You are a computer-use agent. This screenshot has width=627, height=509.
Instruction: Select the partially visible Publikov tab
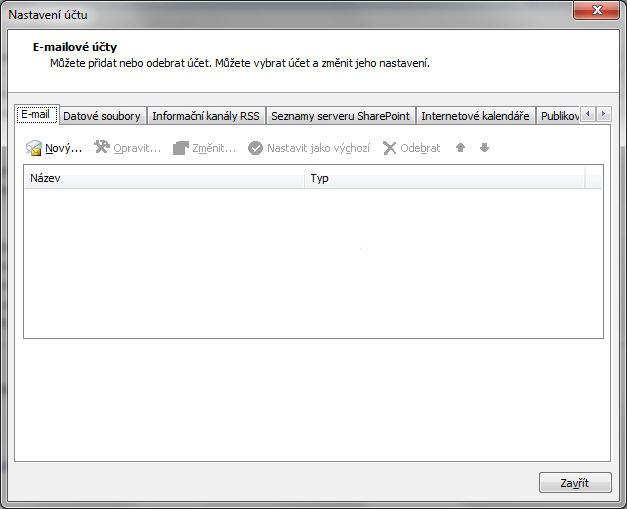pos(558,116)
